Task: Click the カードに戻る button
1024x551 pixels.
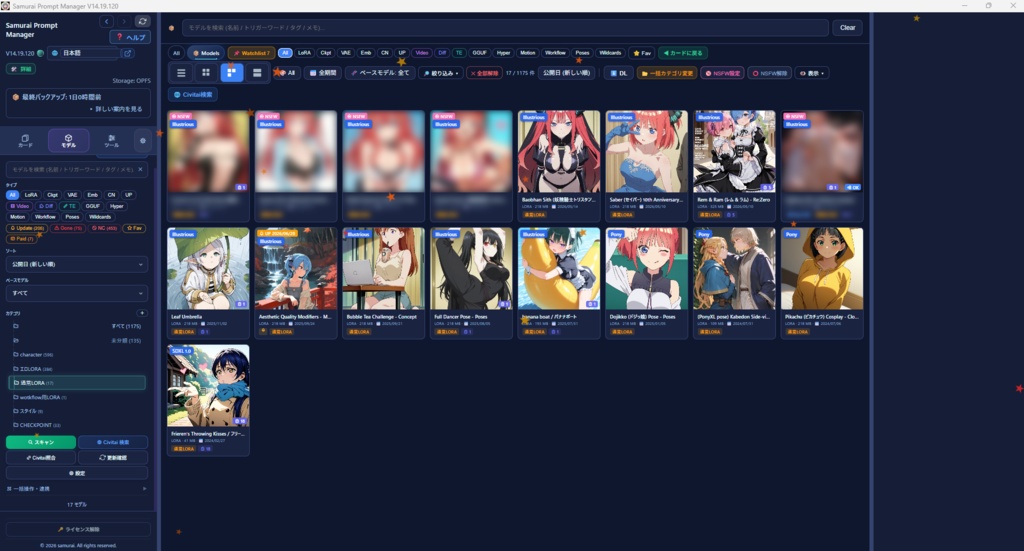Action: coord(683,53)
